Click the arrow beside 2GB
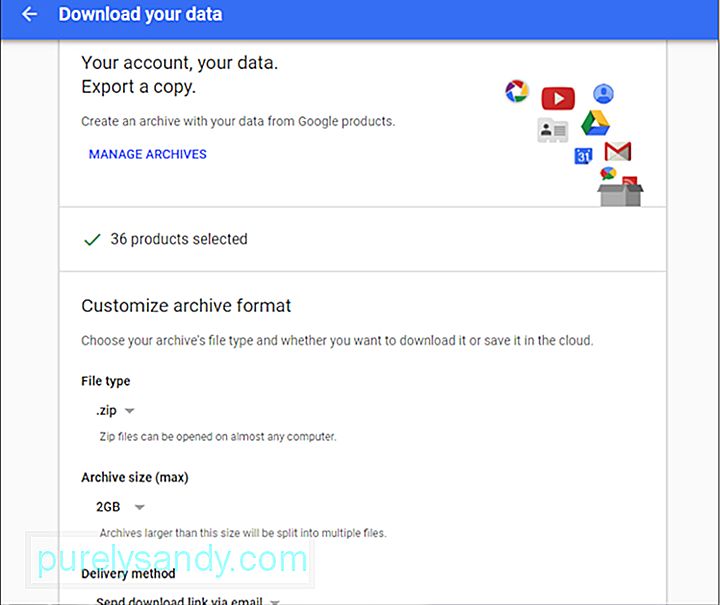Image resolution: width=720 pixels, height=605 pixels. [x=139, y=507]
